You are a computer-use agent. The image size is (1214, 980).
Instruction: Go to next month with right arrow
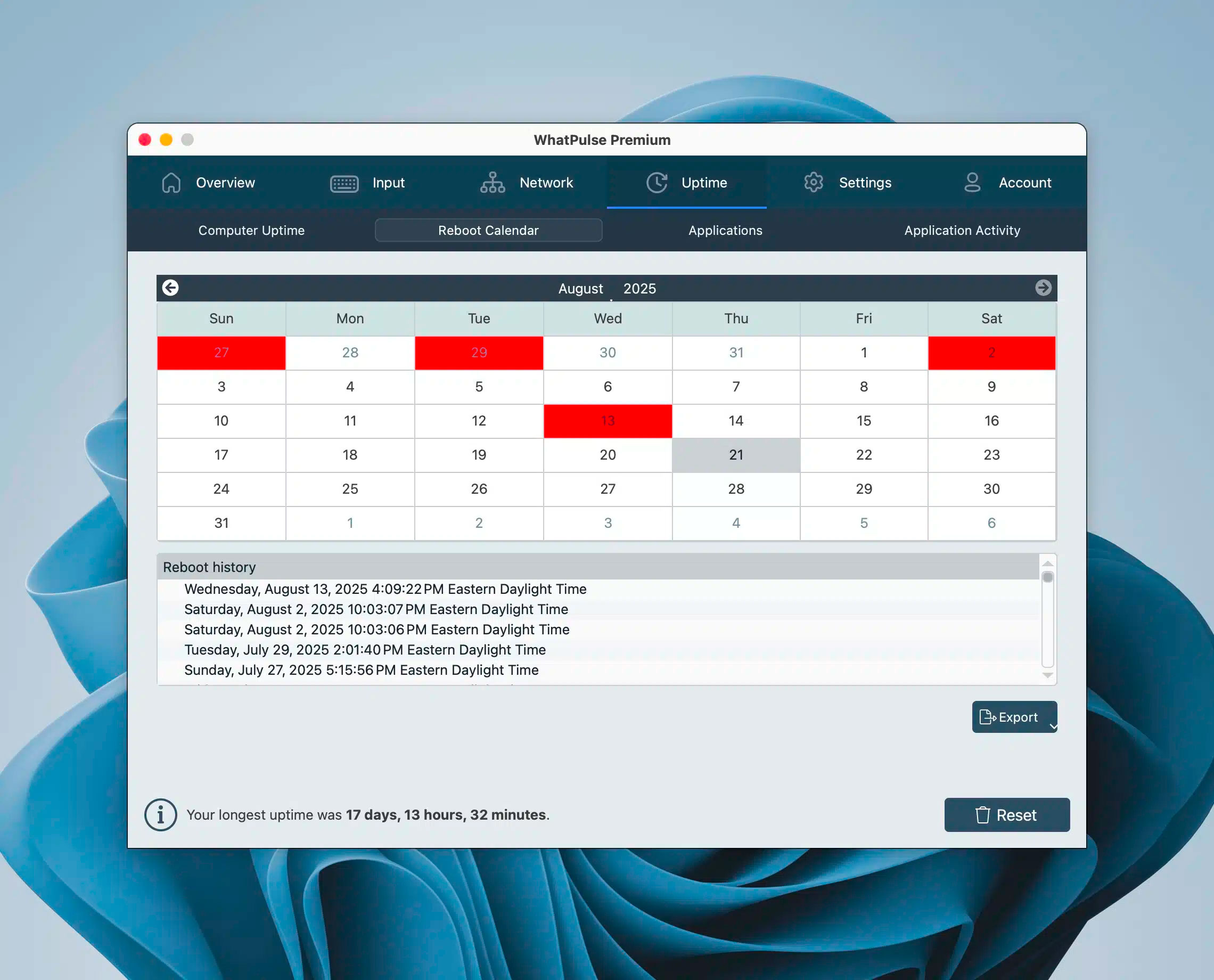[x=1043, y=288]
